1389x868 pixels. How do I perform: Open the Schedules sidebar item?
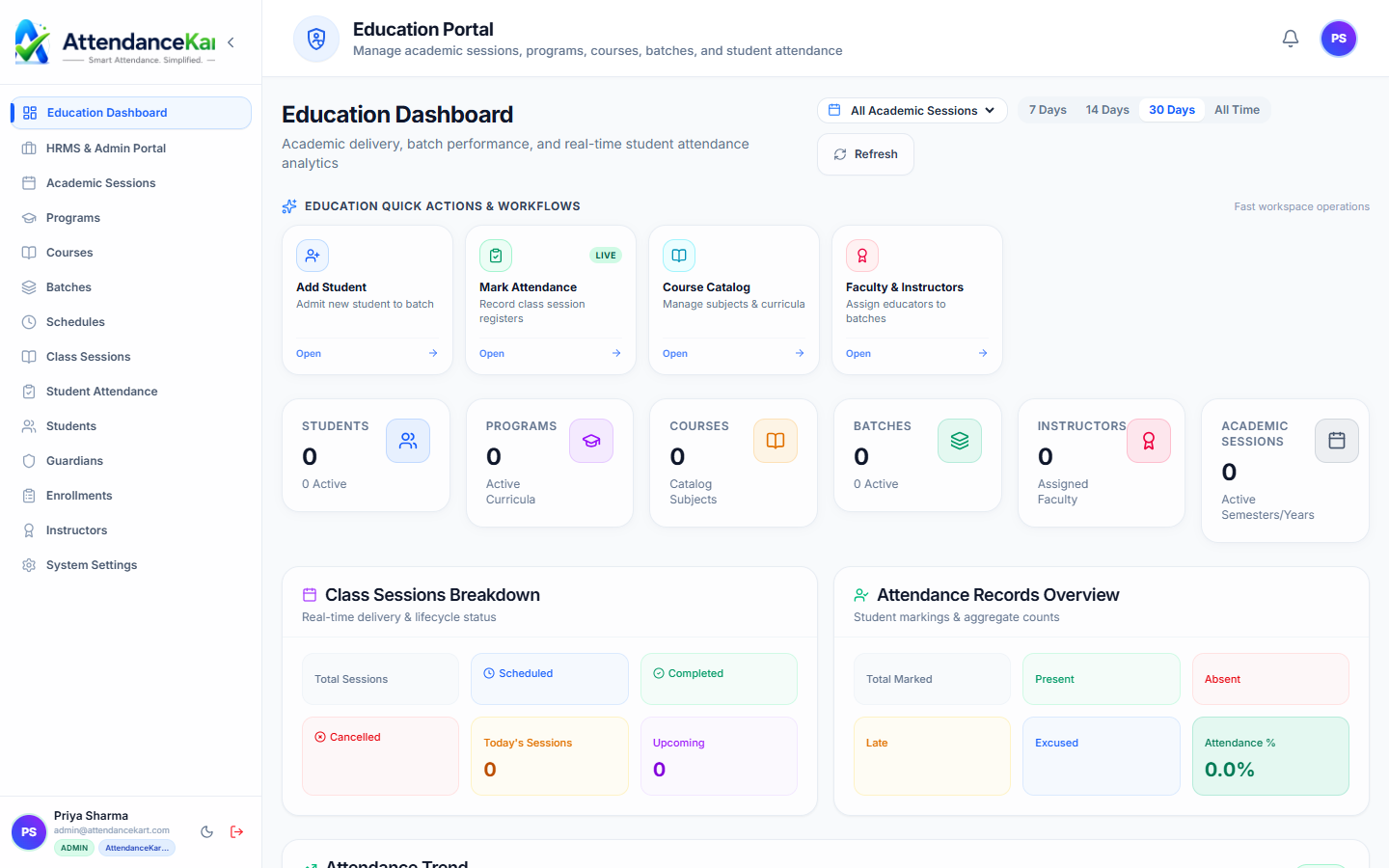[x=131, y=322]
